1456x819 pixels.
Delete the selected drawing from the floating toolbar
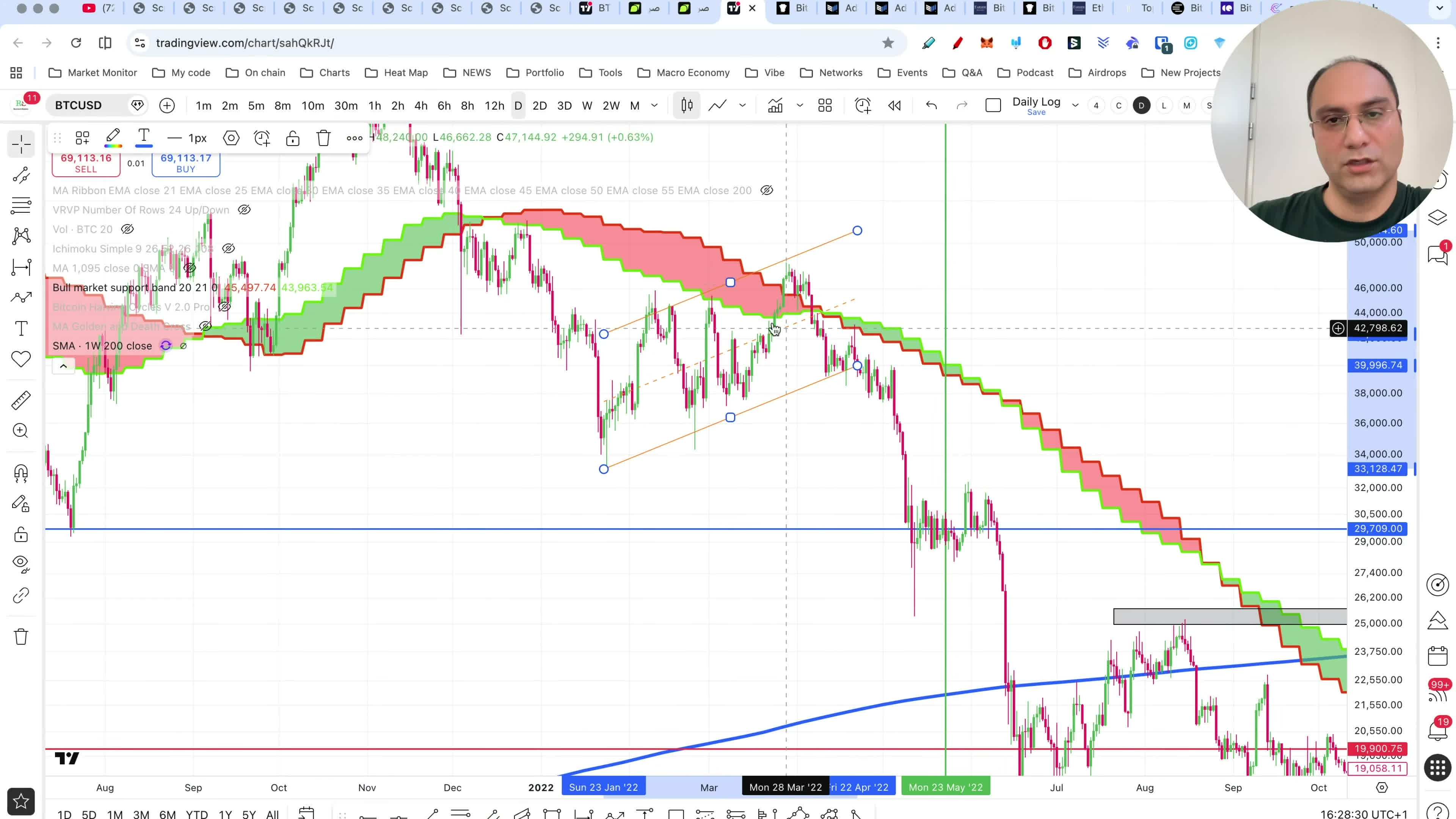tap(323, 138)
